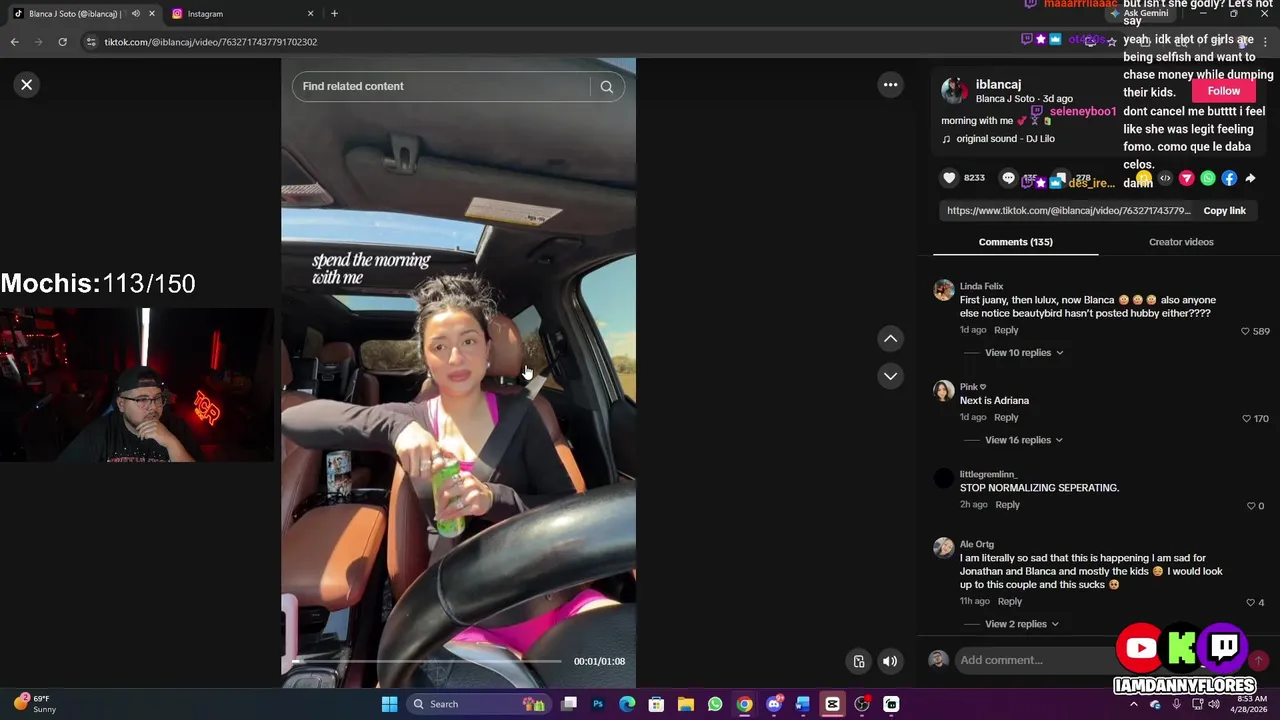
Task: Click the search magnifier in Find related content
Action: 606,87
